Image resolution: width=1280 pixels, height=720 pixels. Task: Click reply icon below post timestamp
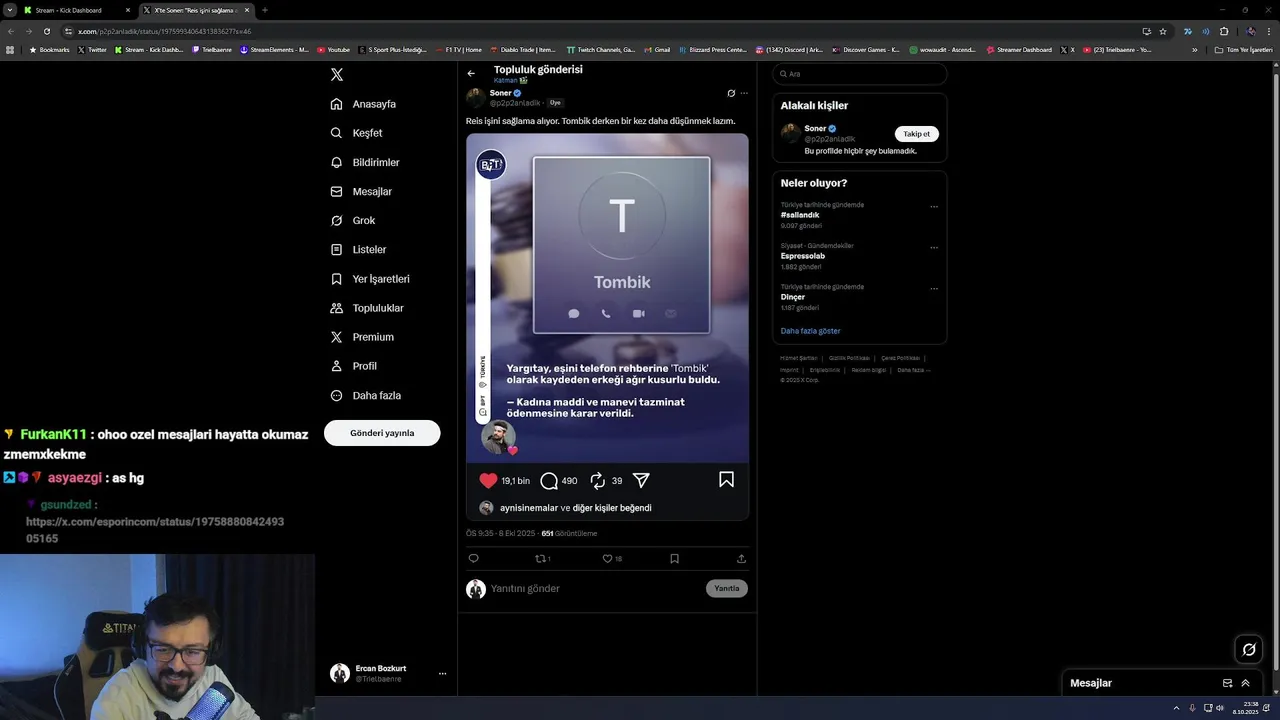(474, 559)
